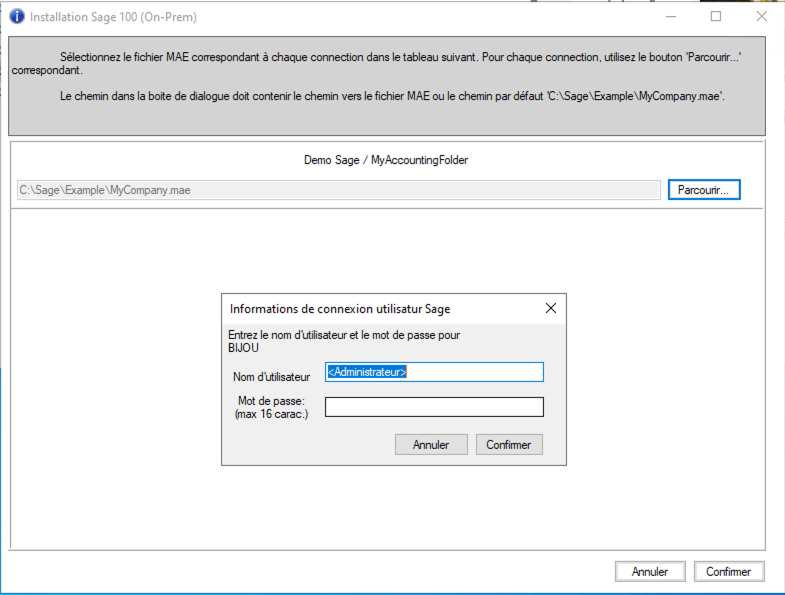The width and height of the screenshot is (785, 595).
Task: Click the 'Mot de passe:' label
Action: (x=271, y=401)
